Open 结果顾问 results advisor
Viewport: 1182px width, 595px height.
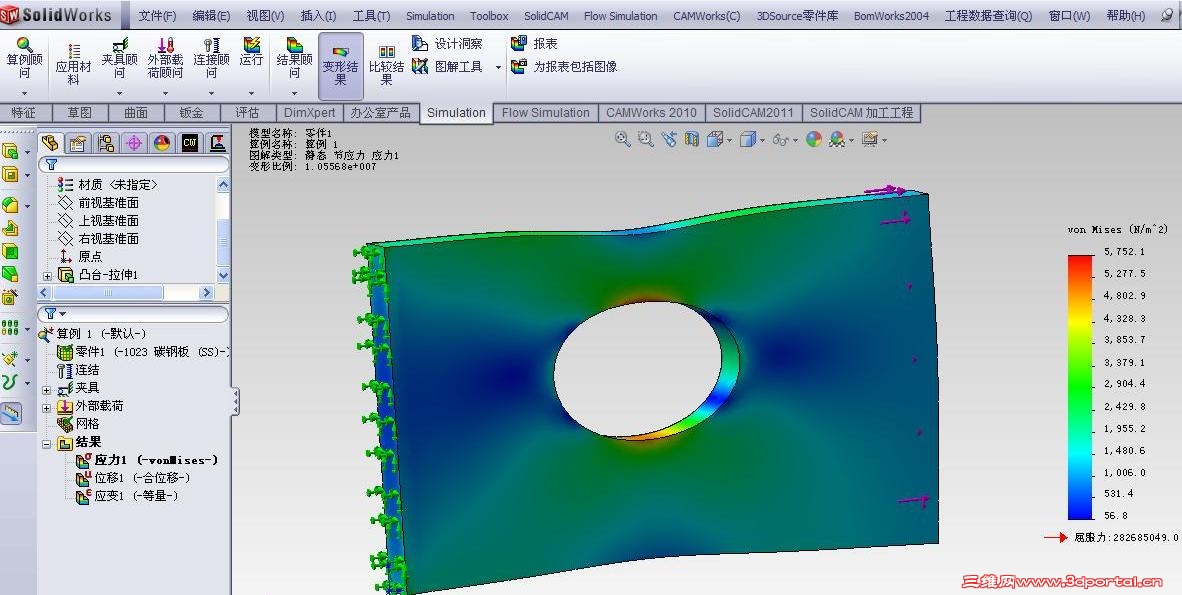(x=295, y=59)
